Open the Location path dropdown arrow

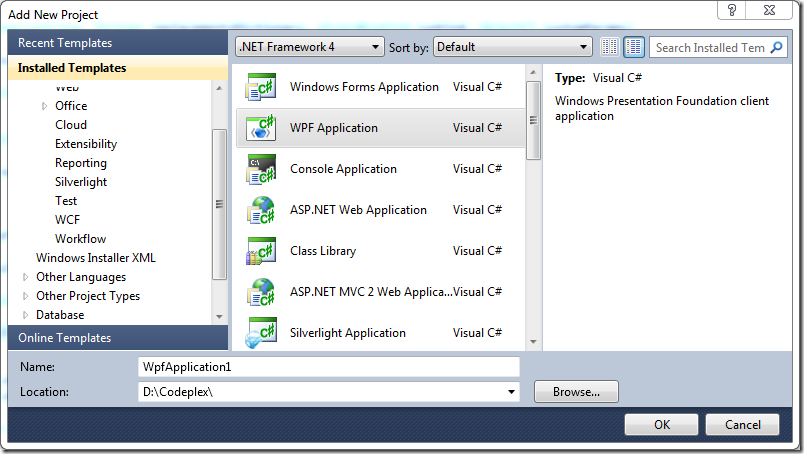(511, 392)
